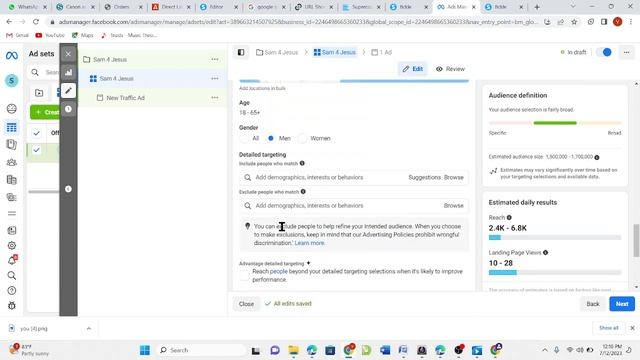Click the Landing Page Views info icon

coord(545,253)
